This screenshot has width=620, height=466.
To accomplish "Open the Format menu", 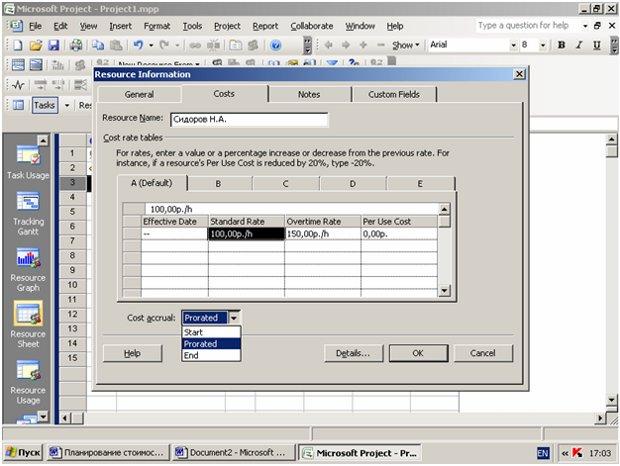I will click(157, 26).
